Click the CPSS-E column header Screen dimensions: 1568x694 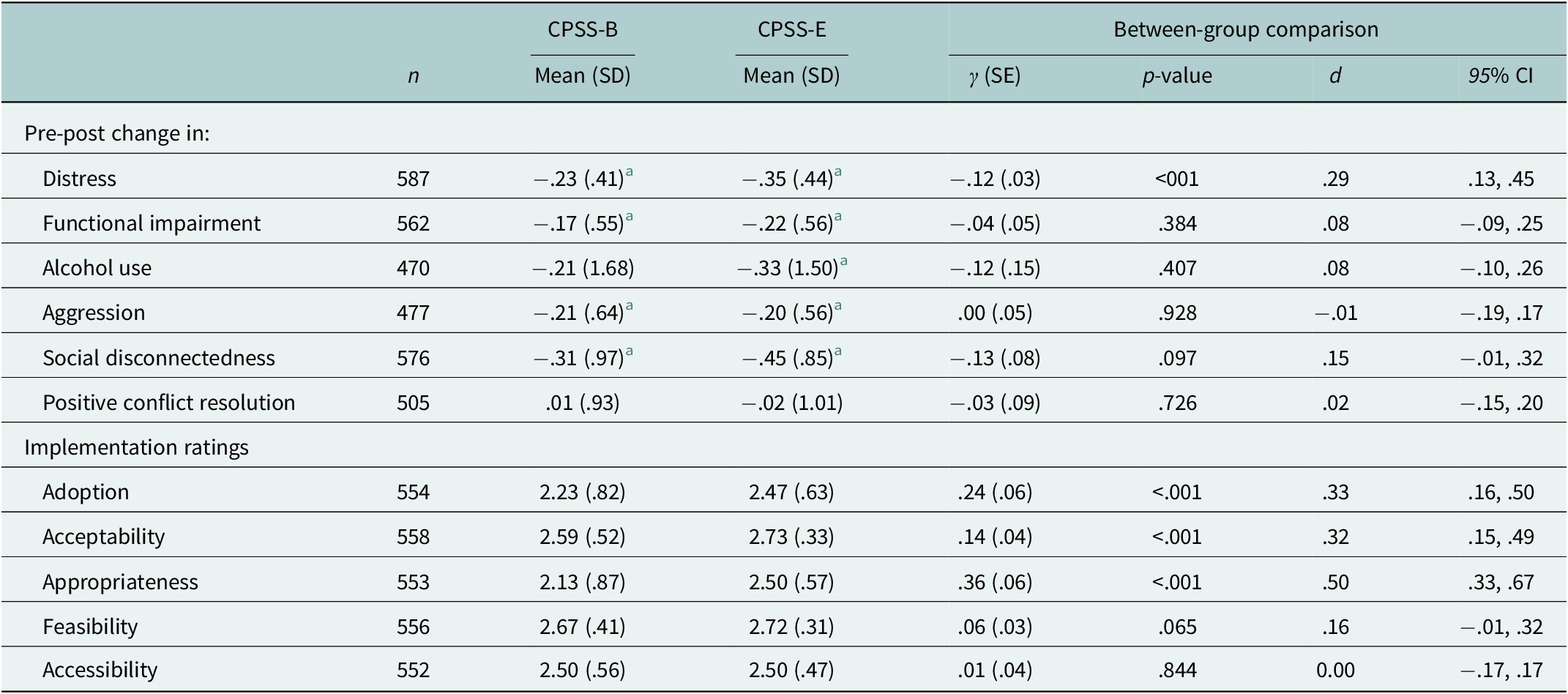791,29
